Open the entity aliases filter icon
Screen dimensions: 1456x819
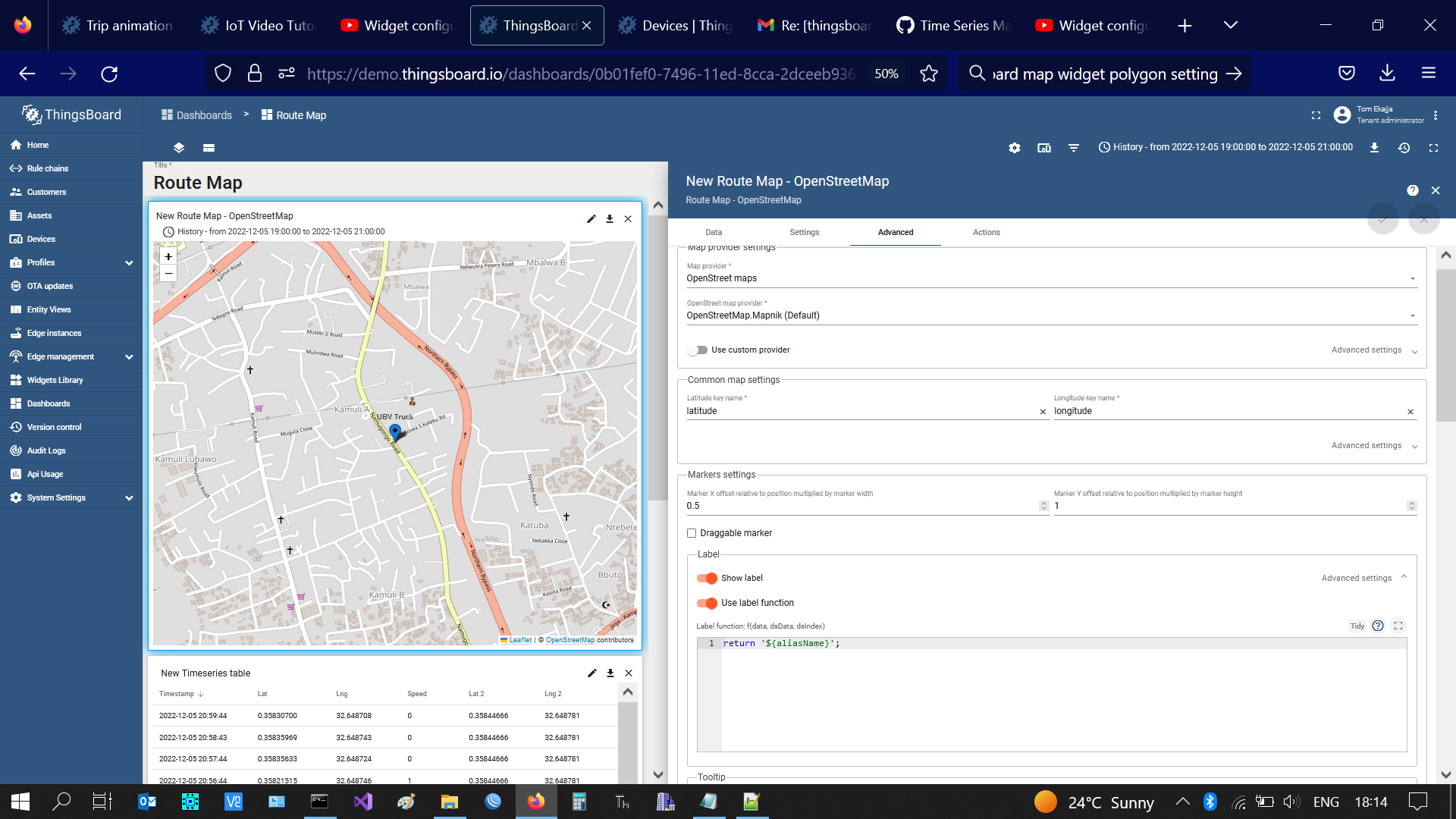[1074, 148]
